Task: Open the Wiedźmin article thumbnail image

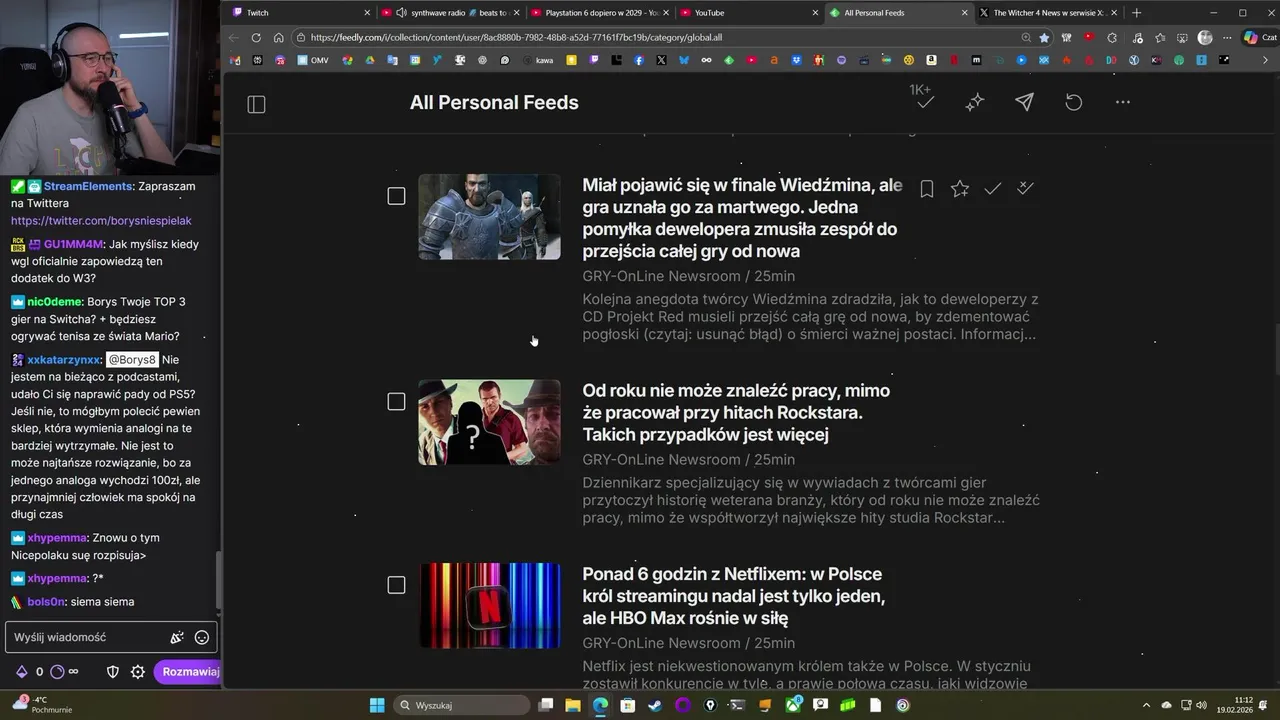Action: click(489, 217)
